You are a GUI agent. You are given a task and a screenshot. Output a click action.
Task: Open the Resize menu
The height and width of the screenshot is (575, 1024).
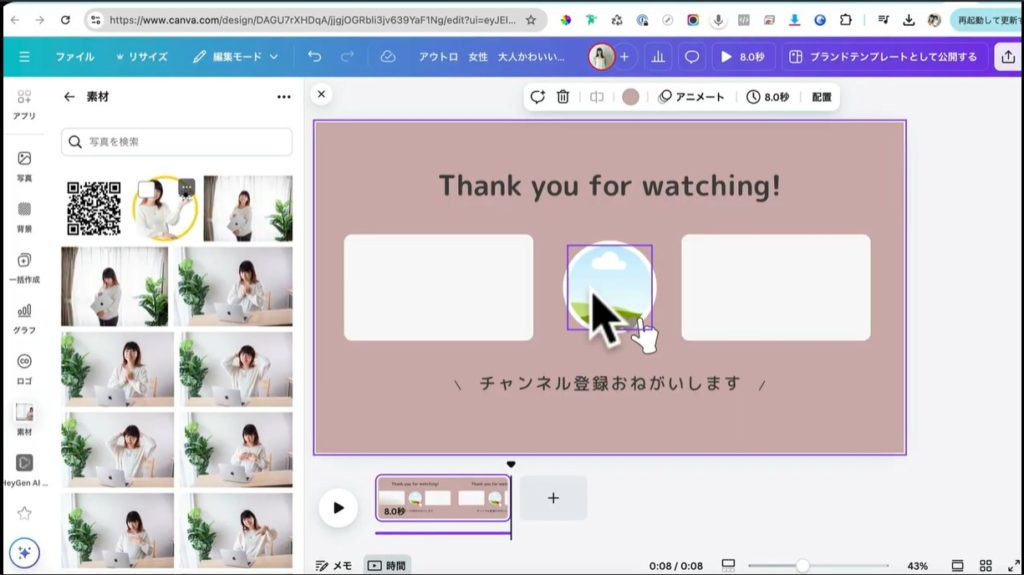tap(141, 57)
